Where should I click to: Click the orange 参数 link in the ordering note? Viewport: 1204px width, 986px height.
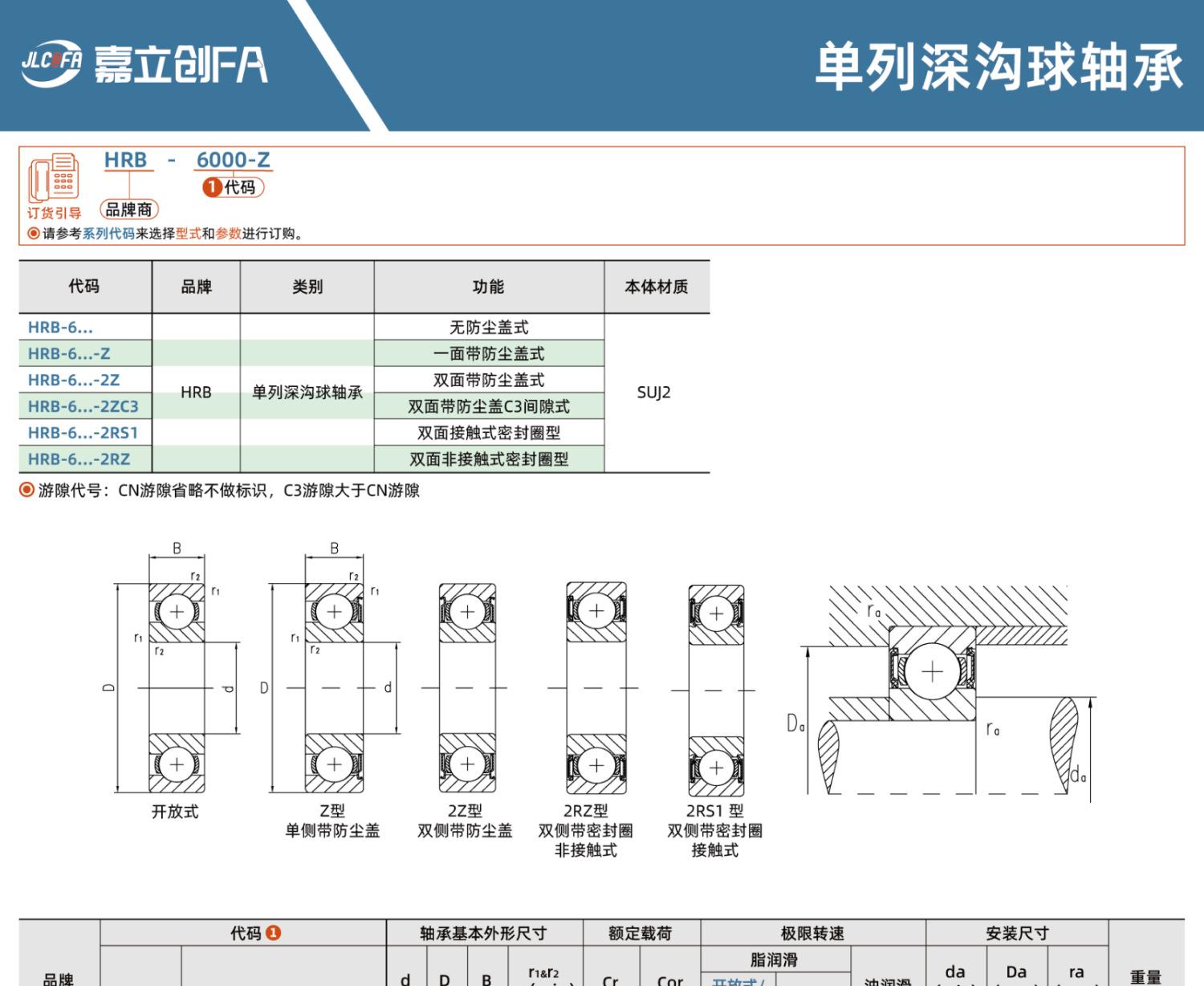pos(229,234)
